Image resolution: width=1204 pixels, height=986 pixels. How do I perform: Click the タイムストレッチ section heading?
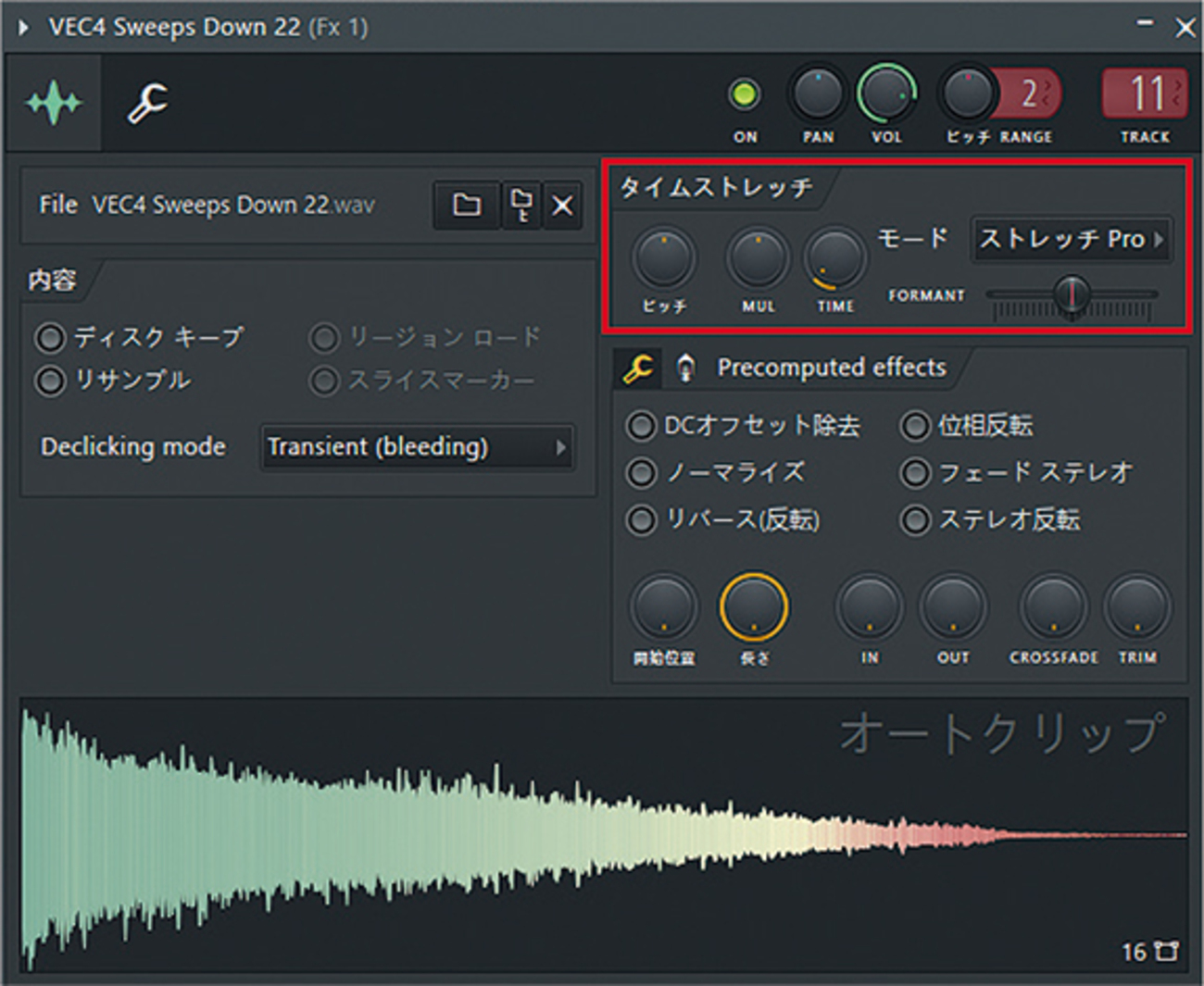pos(716,188)
